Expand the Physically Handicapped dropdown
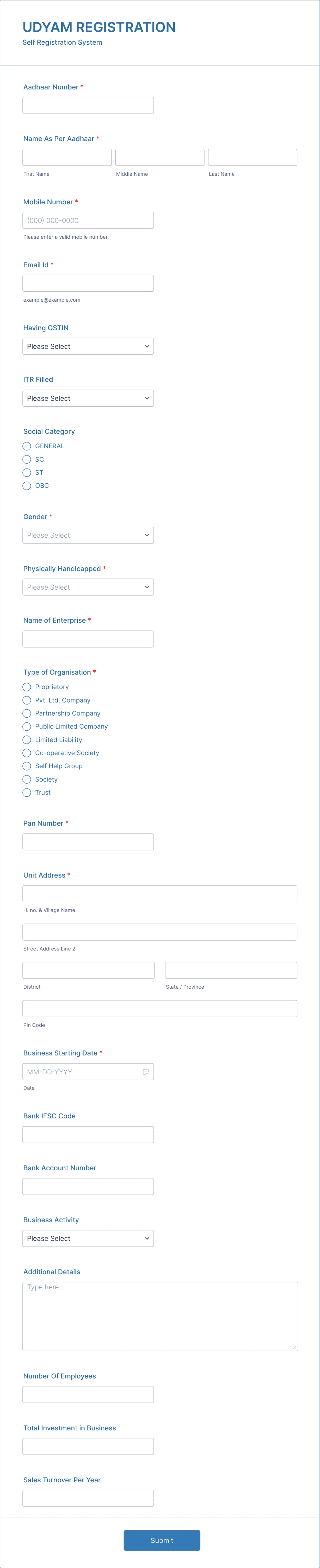Viewport: 320px width, 1568px height. pyautogui.click(x=88, y=587)
